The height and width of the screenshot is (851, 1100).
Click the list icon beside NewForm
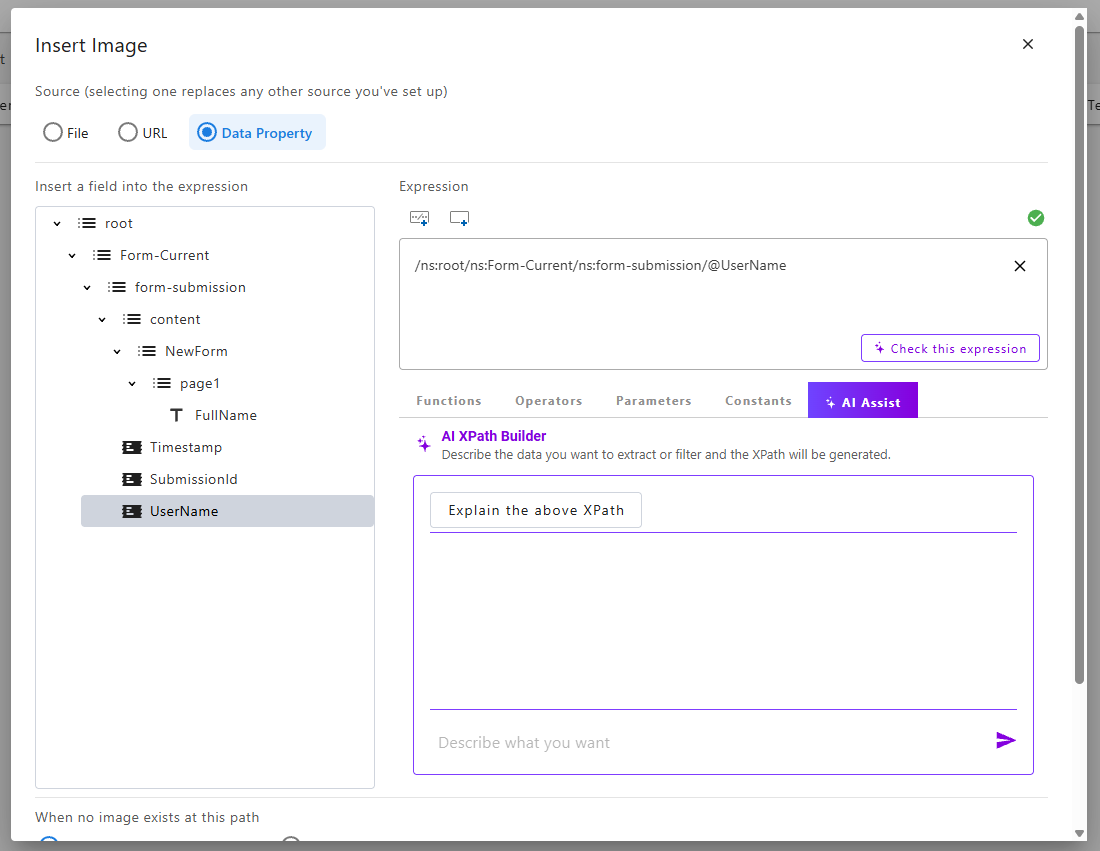tap(147, 351)
